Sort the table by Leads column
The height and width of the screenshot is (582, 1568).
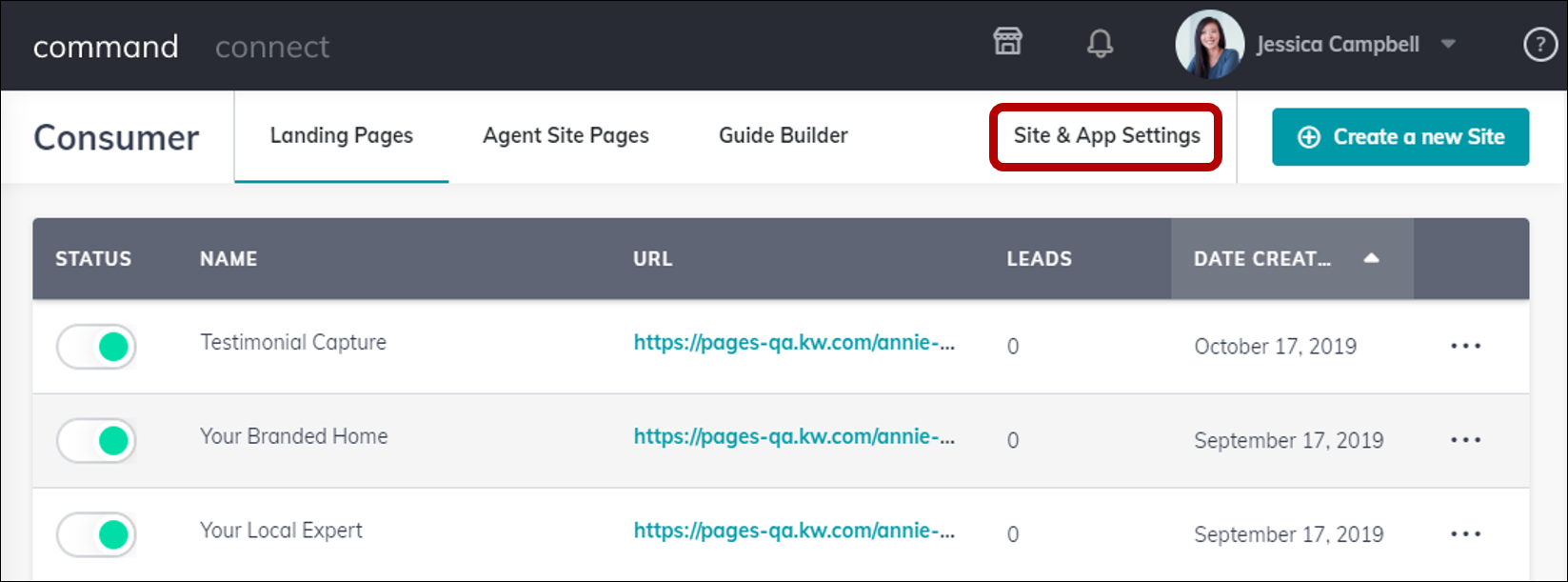pyautogui.click(x=1039, y=259)
